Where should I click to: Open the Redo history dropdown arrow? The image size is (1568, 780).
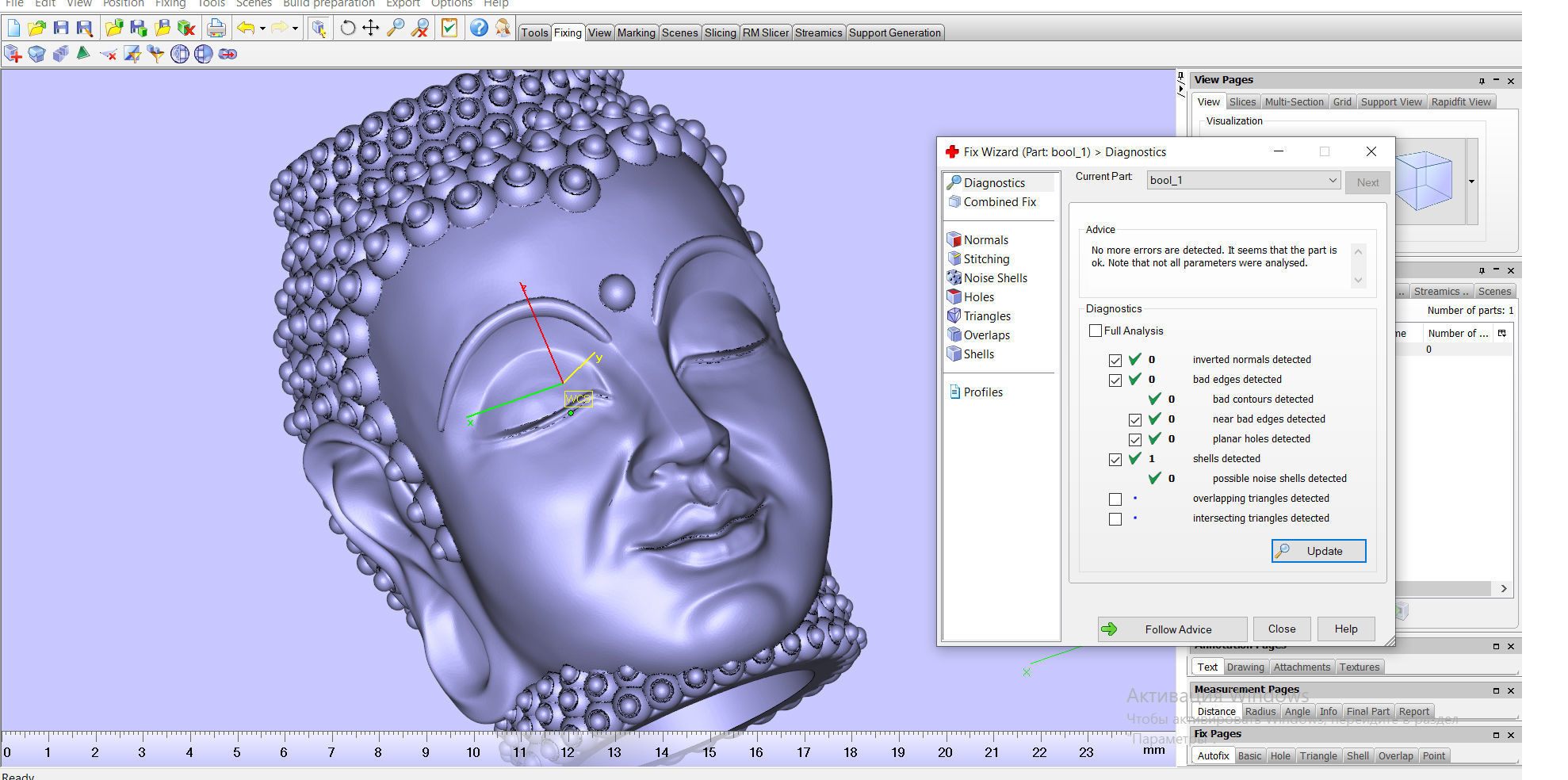(295, 29)
